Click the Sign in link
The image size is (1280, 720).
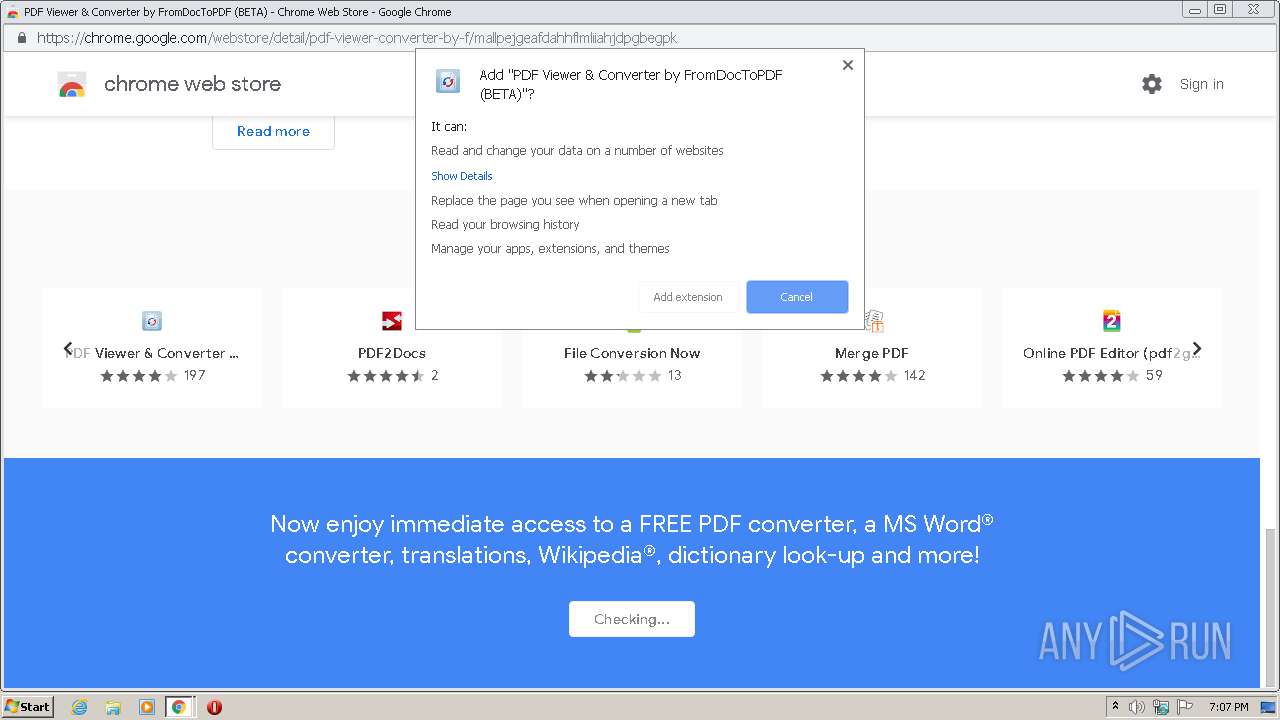[1201, 84]
